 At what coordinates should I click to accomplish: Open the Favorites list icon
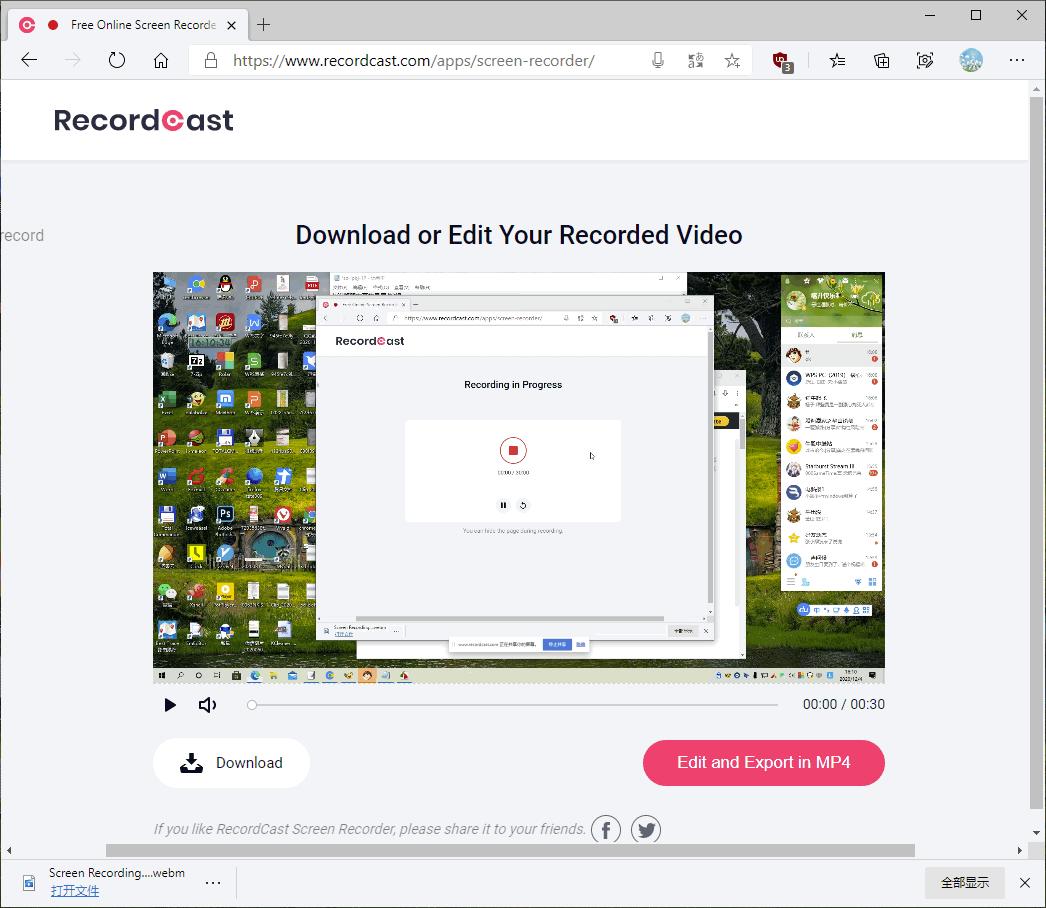coord(837,61)
